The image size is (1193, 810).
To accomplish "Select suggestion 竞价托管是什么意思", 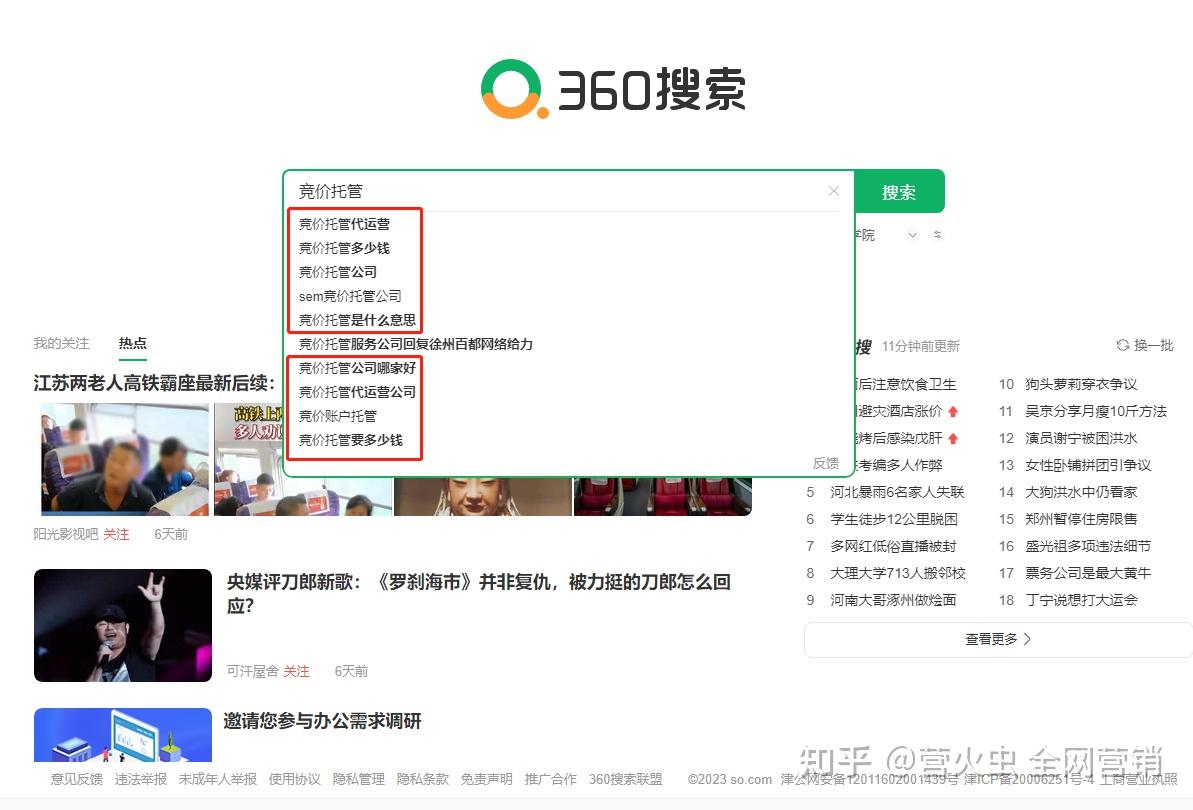I will tap(357, 319).
